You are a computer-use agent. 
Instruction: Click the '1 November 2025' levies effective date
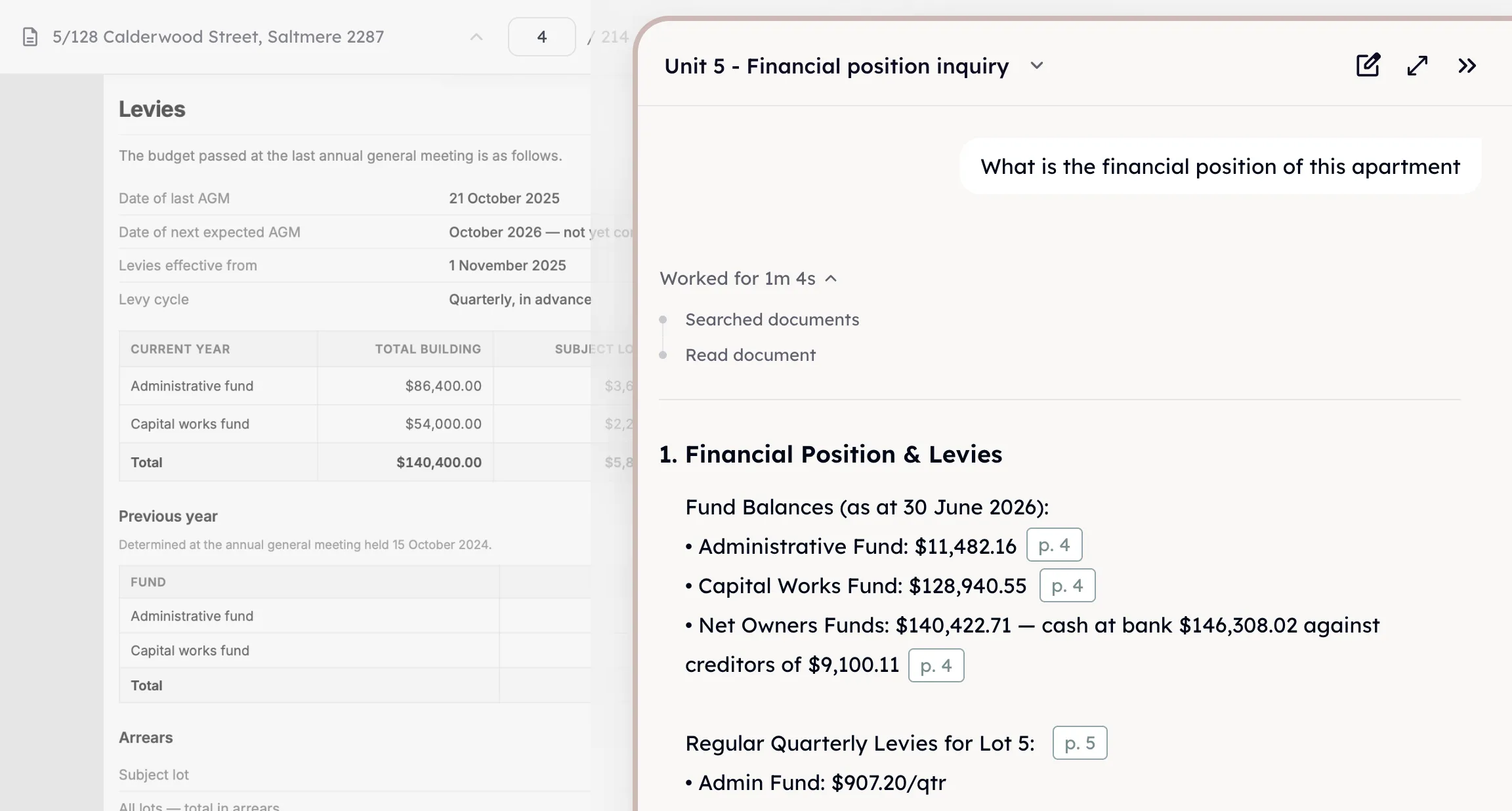coord(507,265)
